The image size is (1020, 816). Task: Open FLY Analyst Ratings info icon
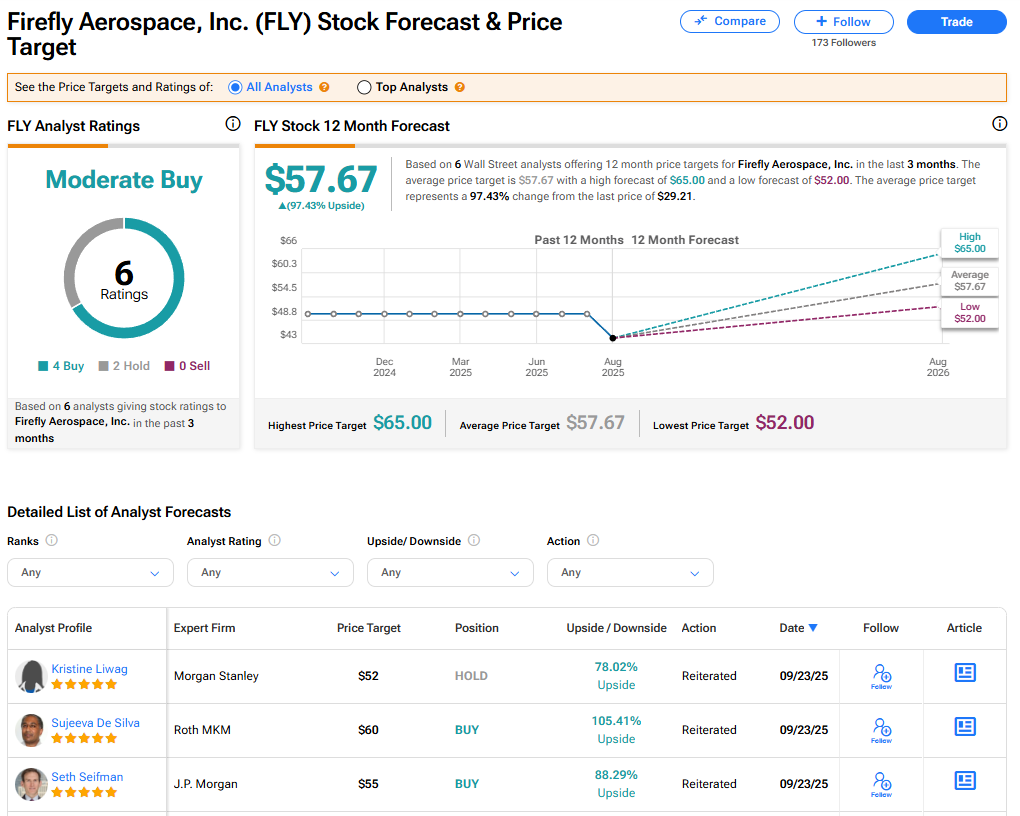[x=233, y=124]
